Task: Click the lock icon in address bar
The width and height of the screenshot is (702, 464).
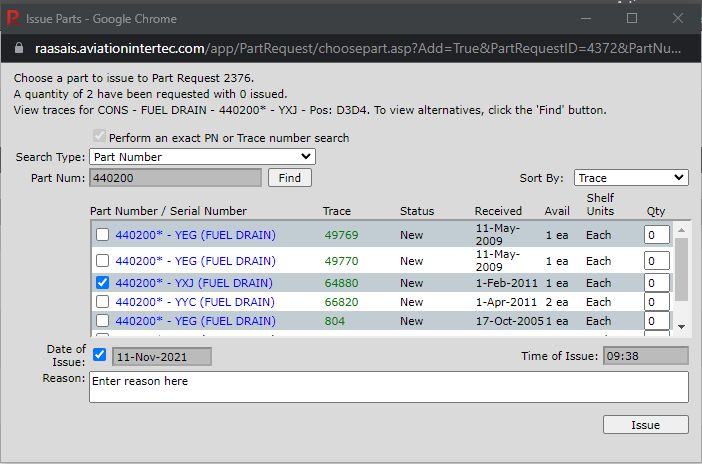Action: [16, 47]
